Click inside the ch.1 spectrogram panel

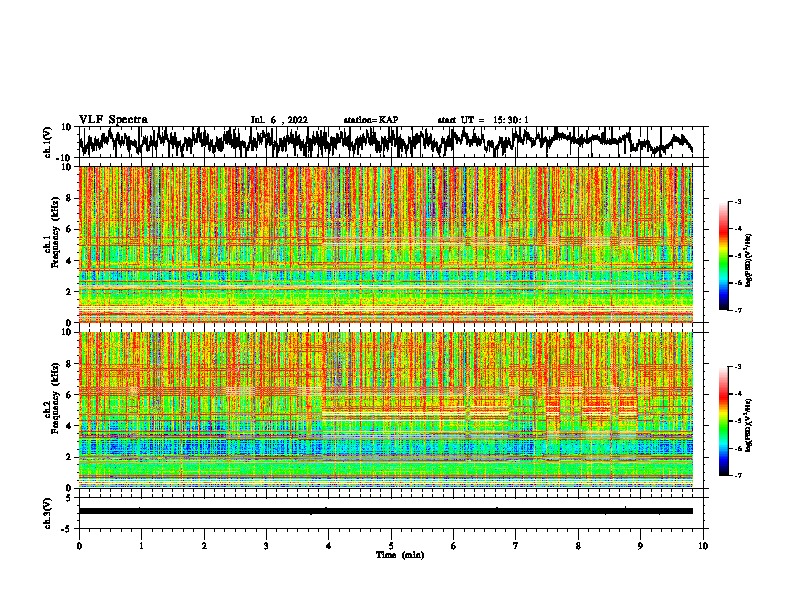pos(391,244)
